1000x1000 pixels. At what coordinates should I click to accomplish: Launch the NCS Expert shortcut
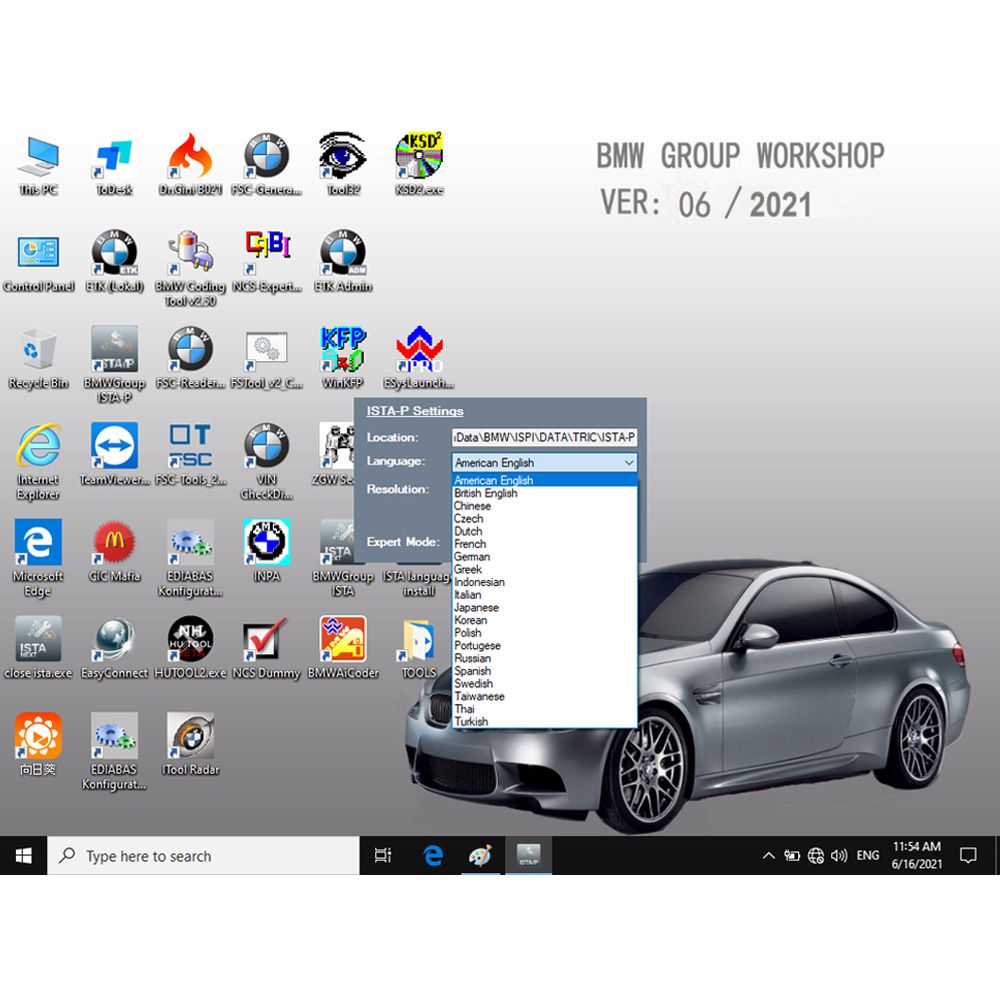[x=267, y=261]
